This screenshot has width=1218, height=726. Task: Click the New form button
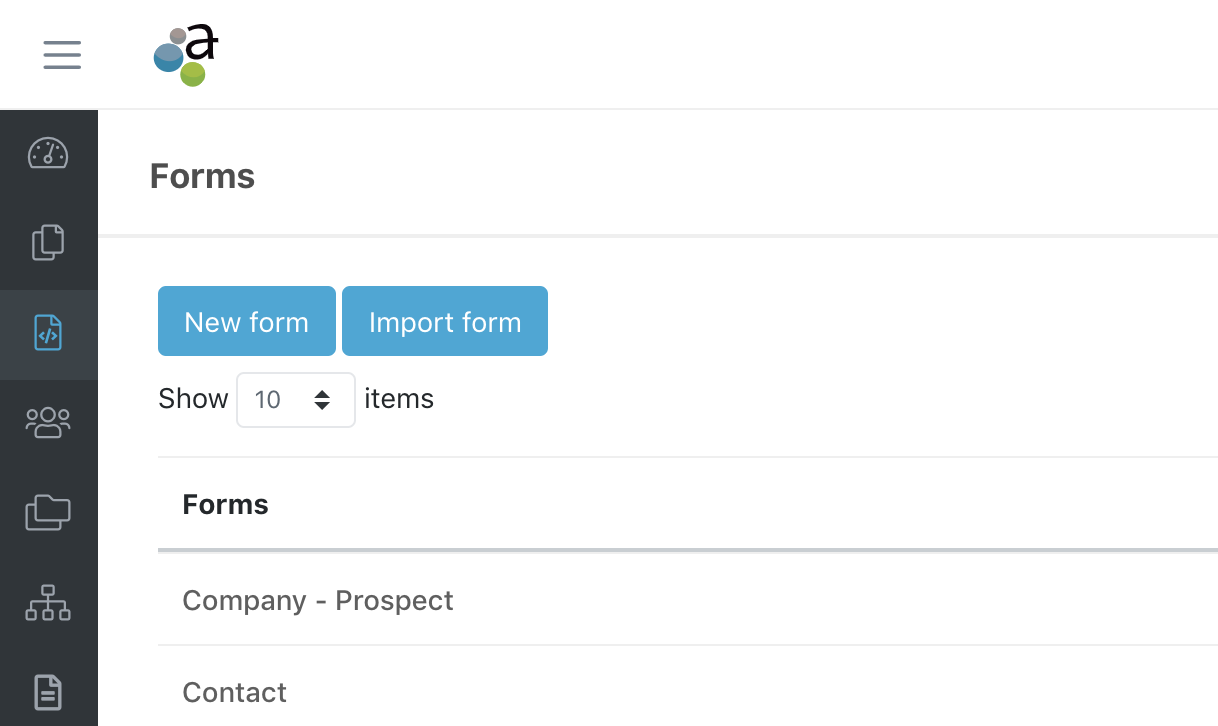coord(247,321)
